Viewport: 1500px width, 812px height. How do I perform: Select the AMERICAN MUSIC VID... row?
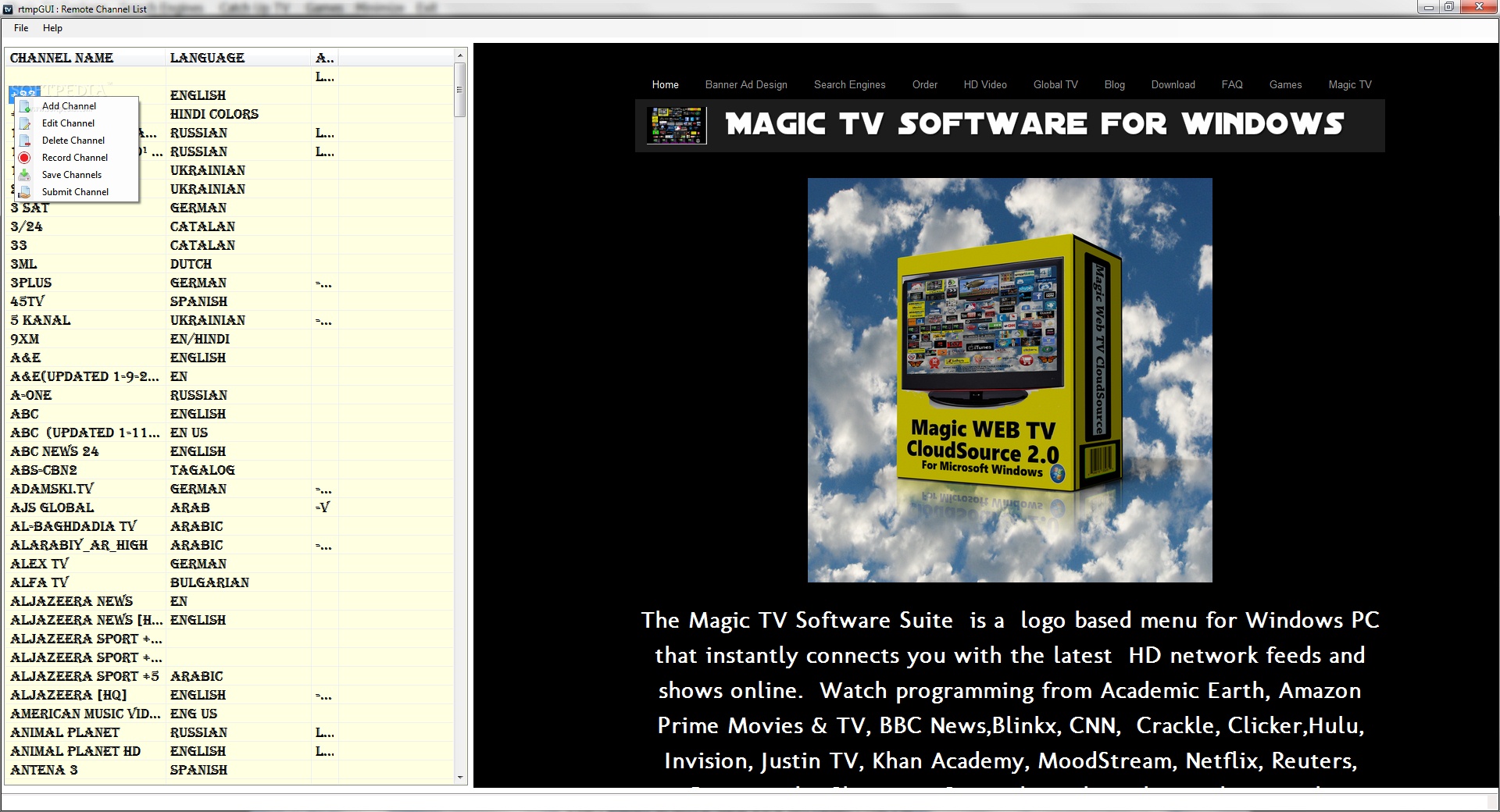coord(230,714)
